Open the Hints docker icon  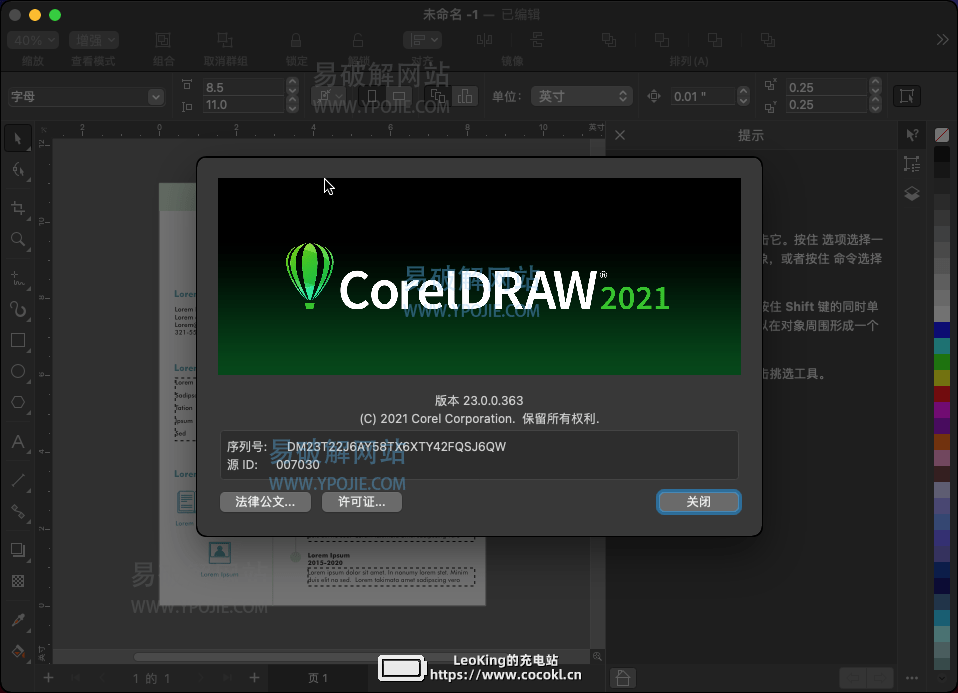coord(912,135)
